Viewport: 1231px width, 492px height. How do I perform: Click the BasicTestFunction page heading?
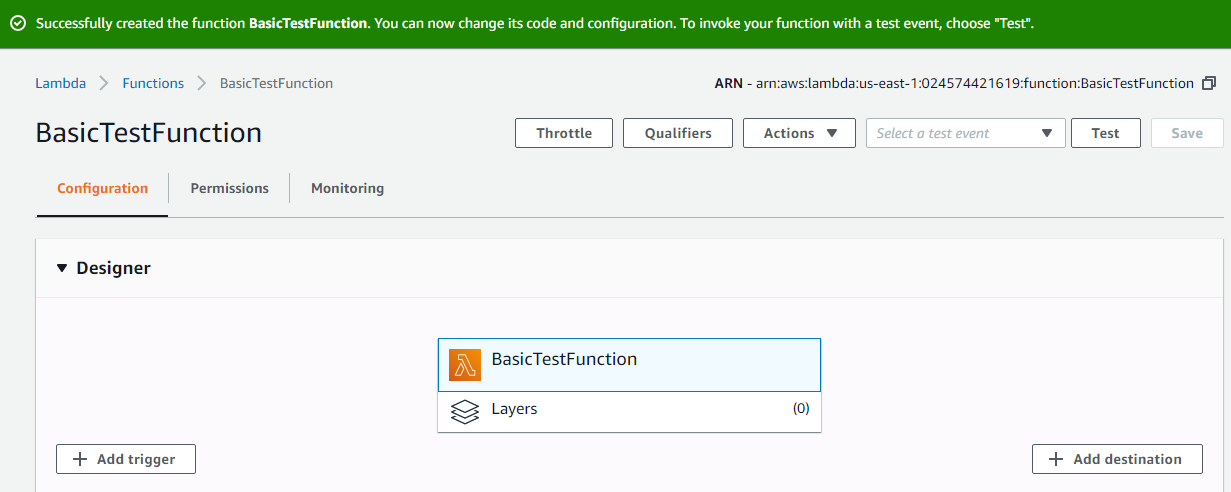[x=148, y=133]
